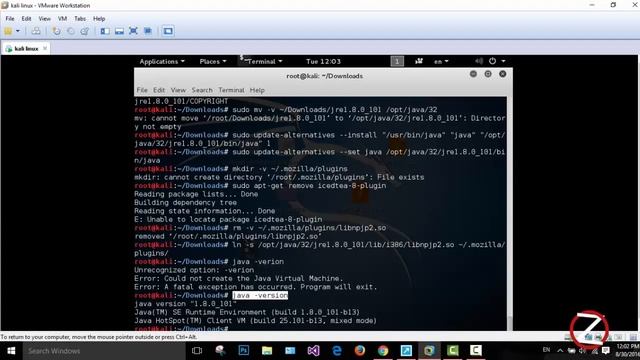Click the 'Java HotSpot(TM) Client VM' line

click(256, 320)
